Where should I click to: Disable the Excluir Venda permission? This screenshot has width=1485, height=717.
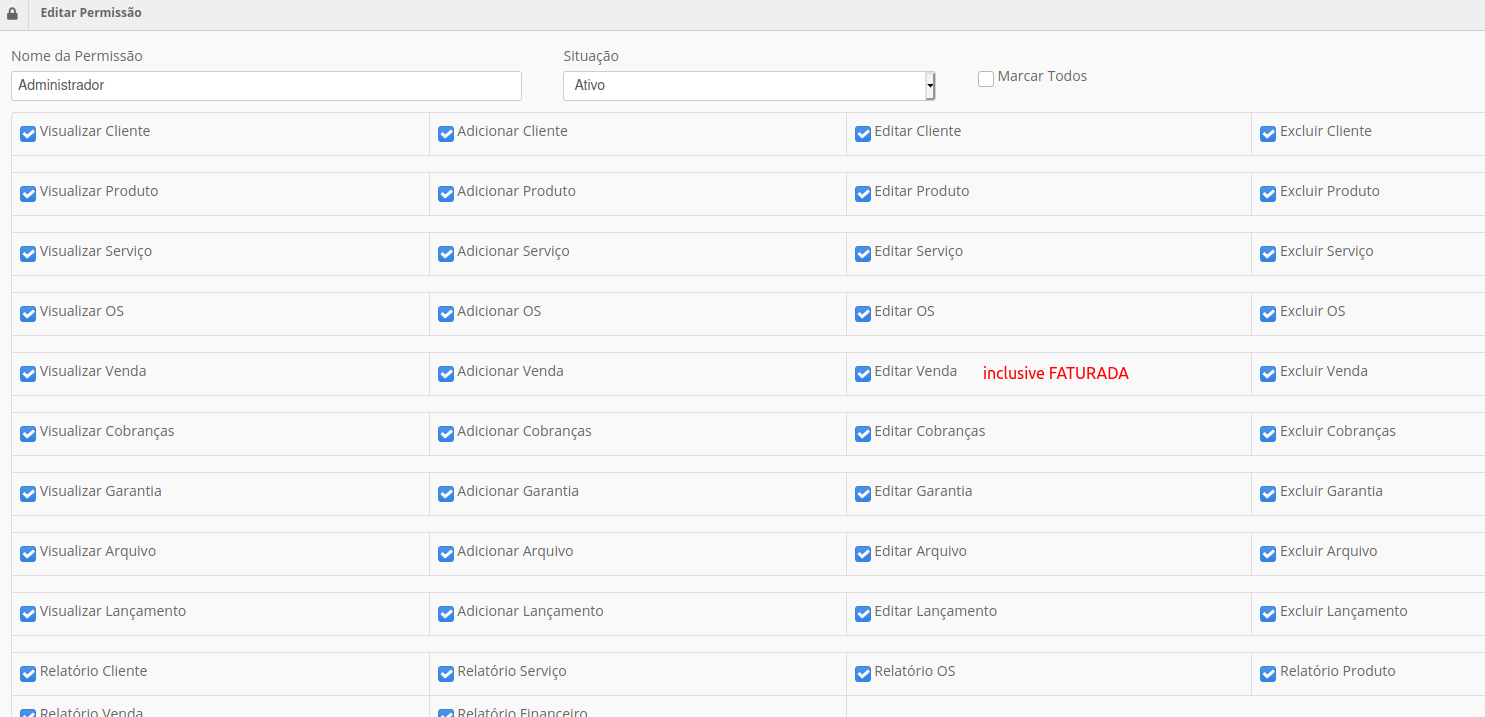pos(1267,373)
